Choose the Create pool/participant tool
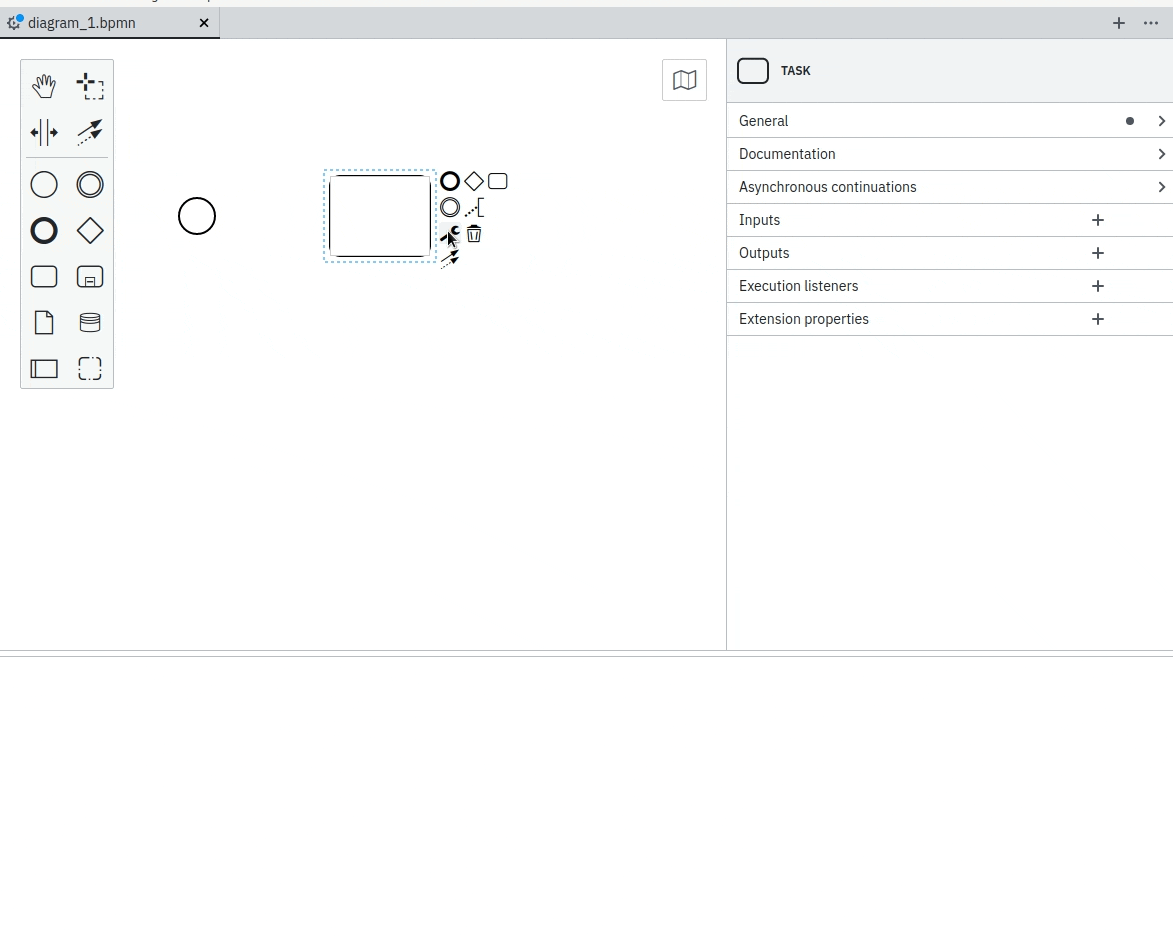 (44, 369)
